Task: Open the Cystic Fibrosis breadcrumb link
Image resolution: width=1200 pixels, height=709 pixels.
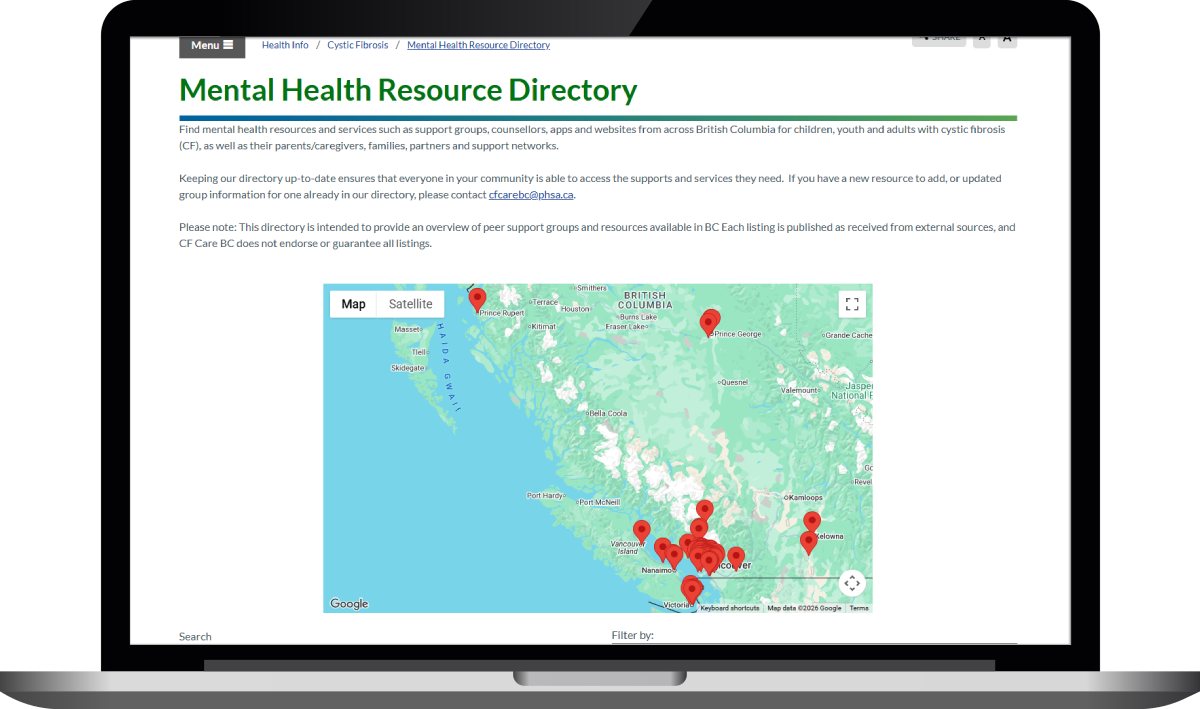Action: tap(357, 45)
